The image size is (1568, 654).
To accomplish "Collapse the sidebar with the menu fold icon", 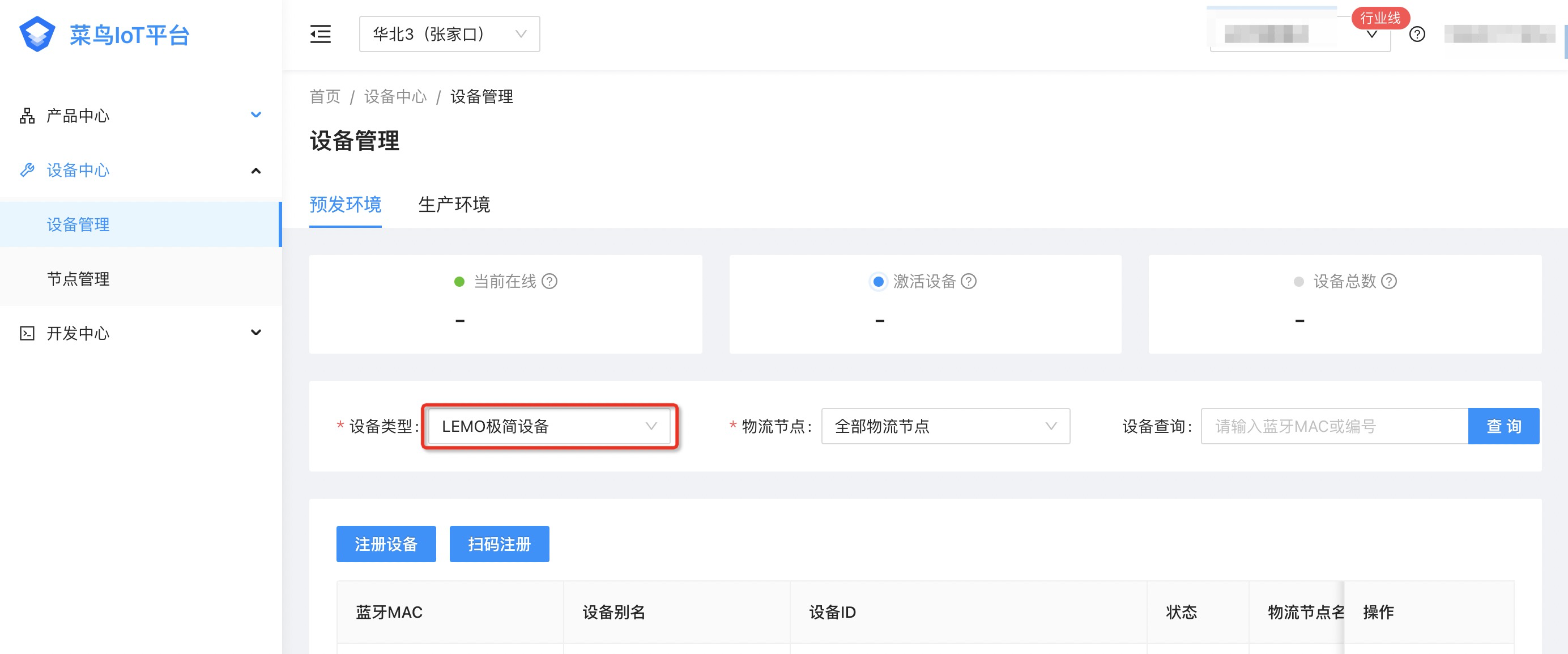I will 320,34.
